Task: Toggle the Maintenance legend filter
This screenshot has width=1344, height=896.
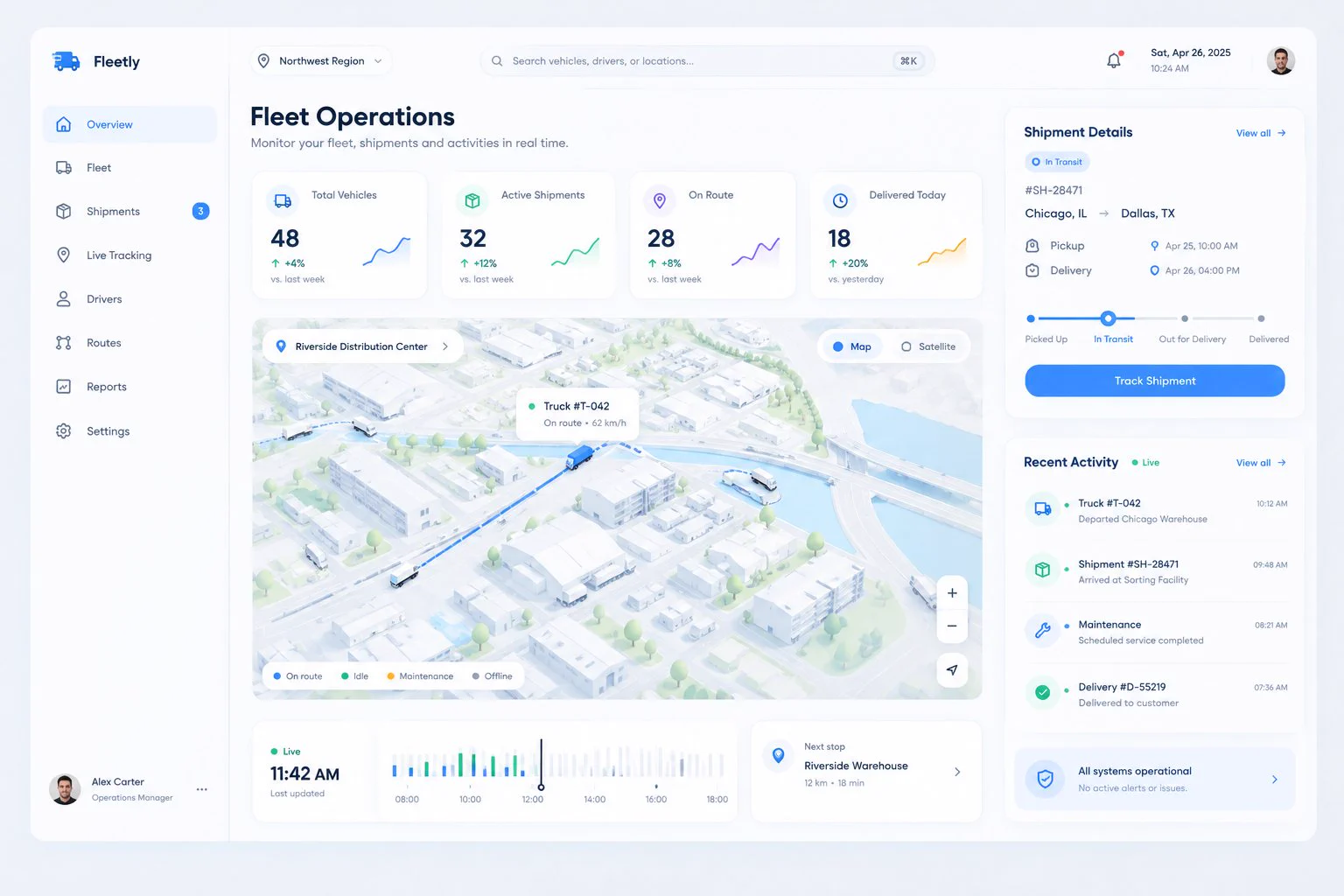Action: (420, 676)
